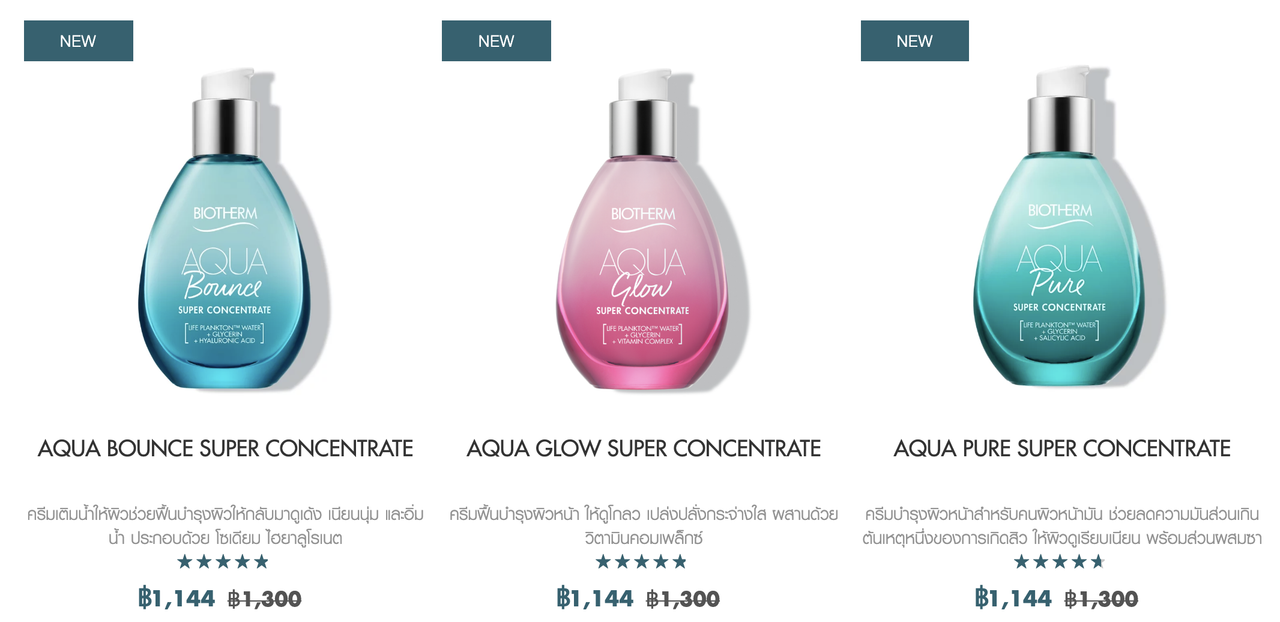Open the green Aqua Pure bottle image

point(1060,228)
